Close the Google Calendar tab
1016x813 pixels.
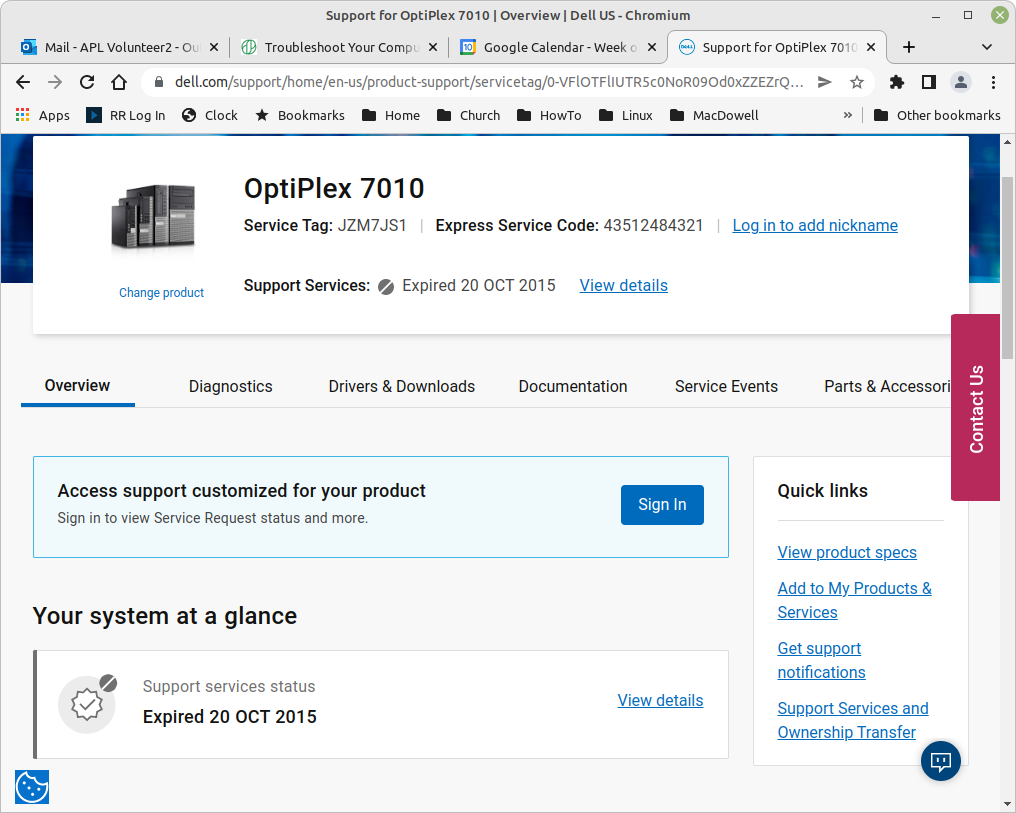pos(652,47)
